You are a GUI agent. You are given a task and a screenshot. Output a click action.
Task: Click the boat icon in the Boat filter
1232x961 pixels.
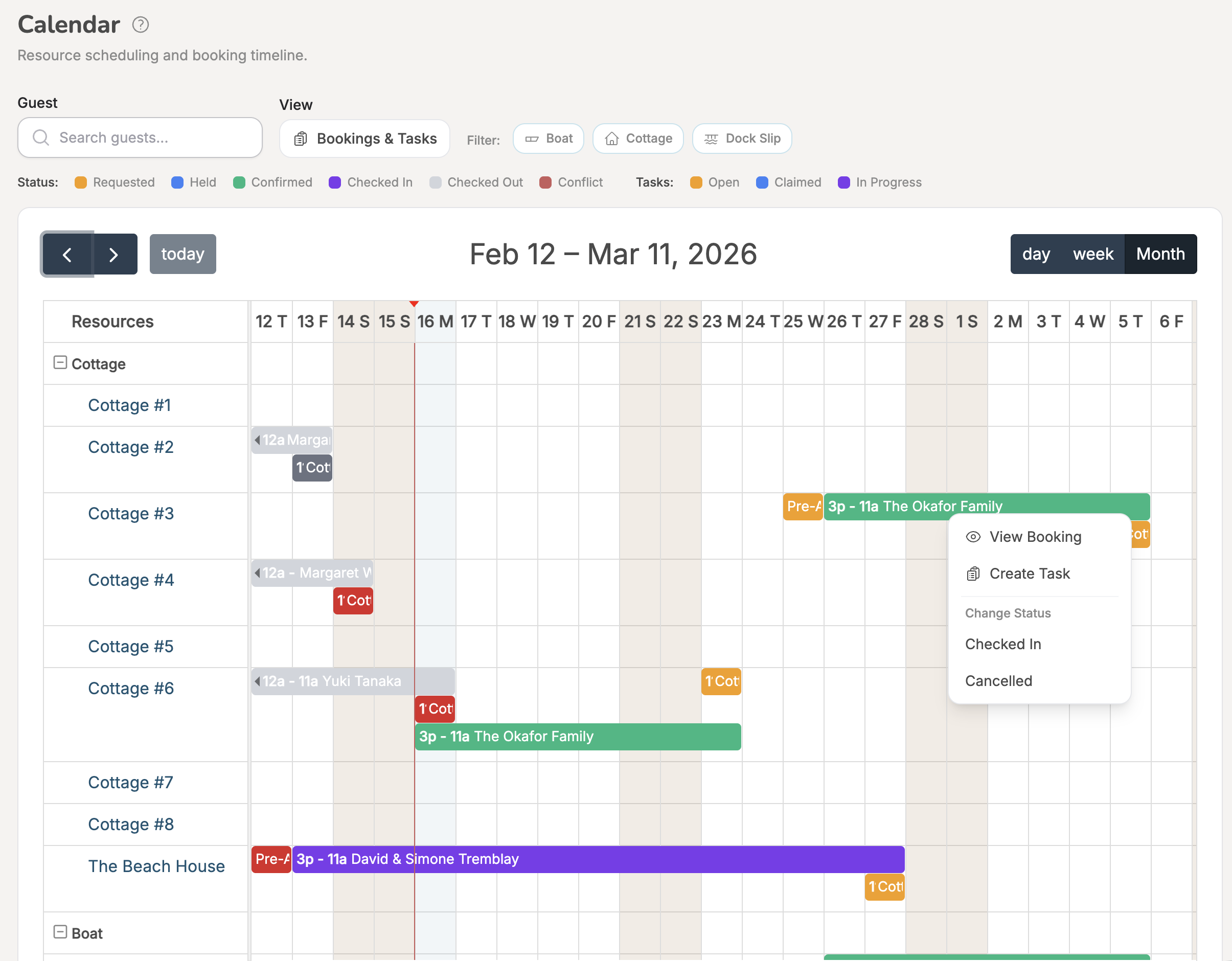(x=532, y=138)
